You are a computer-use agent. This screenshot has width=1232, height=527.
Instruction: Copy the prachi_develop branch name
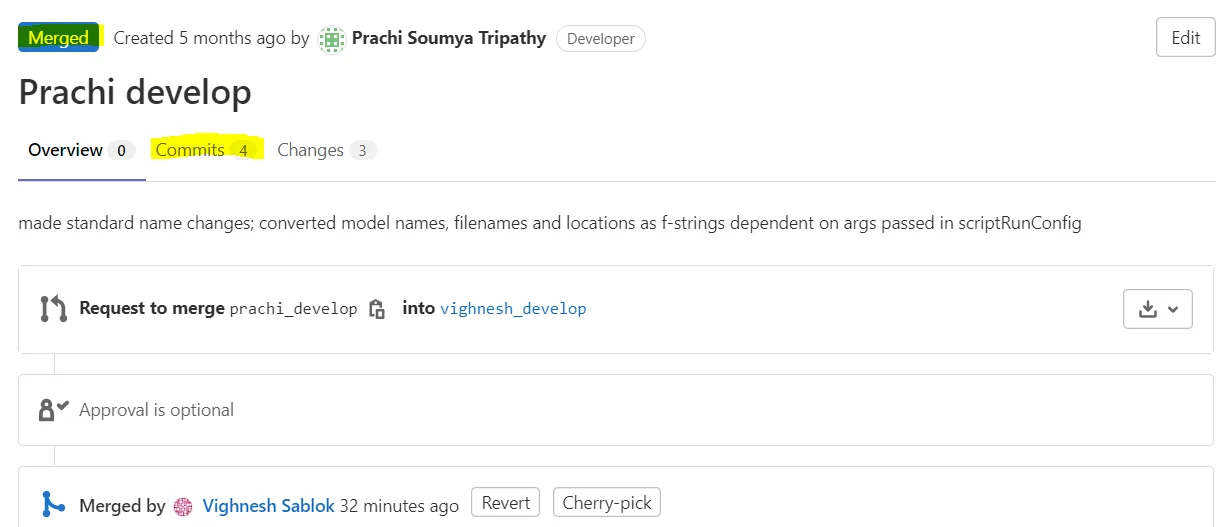[x=377, y=309]
